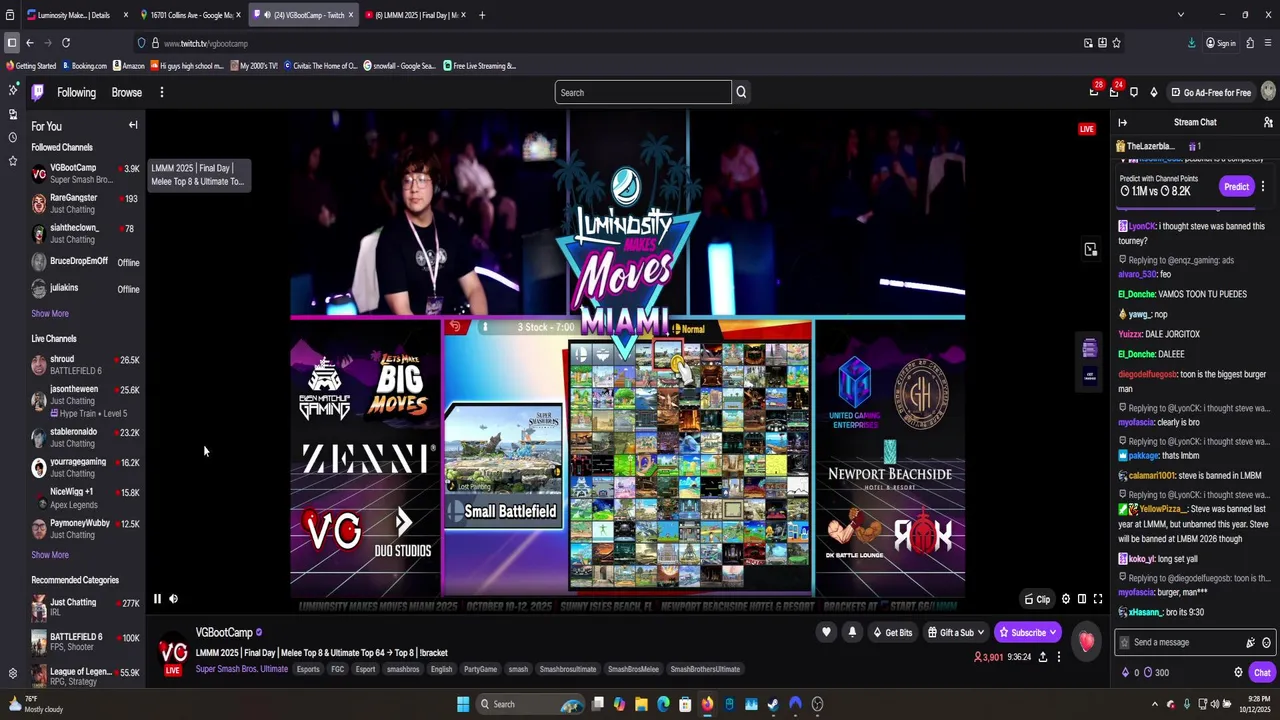1280x720 pixels.
Task: Click the channel points balance 300
Action: (x=1155, y=673)
